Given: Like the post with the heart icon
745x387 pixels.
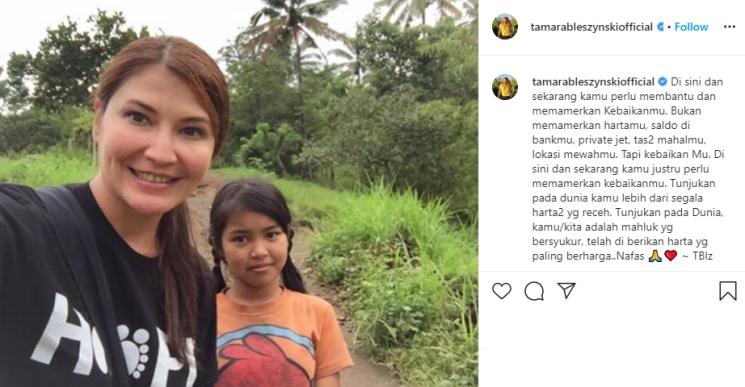Looking at the screenshot, I should point(501,291).
